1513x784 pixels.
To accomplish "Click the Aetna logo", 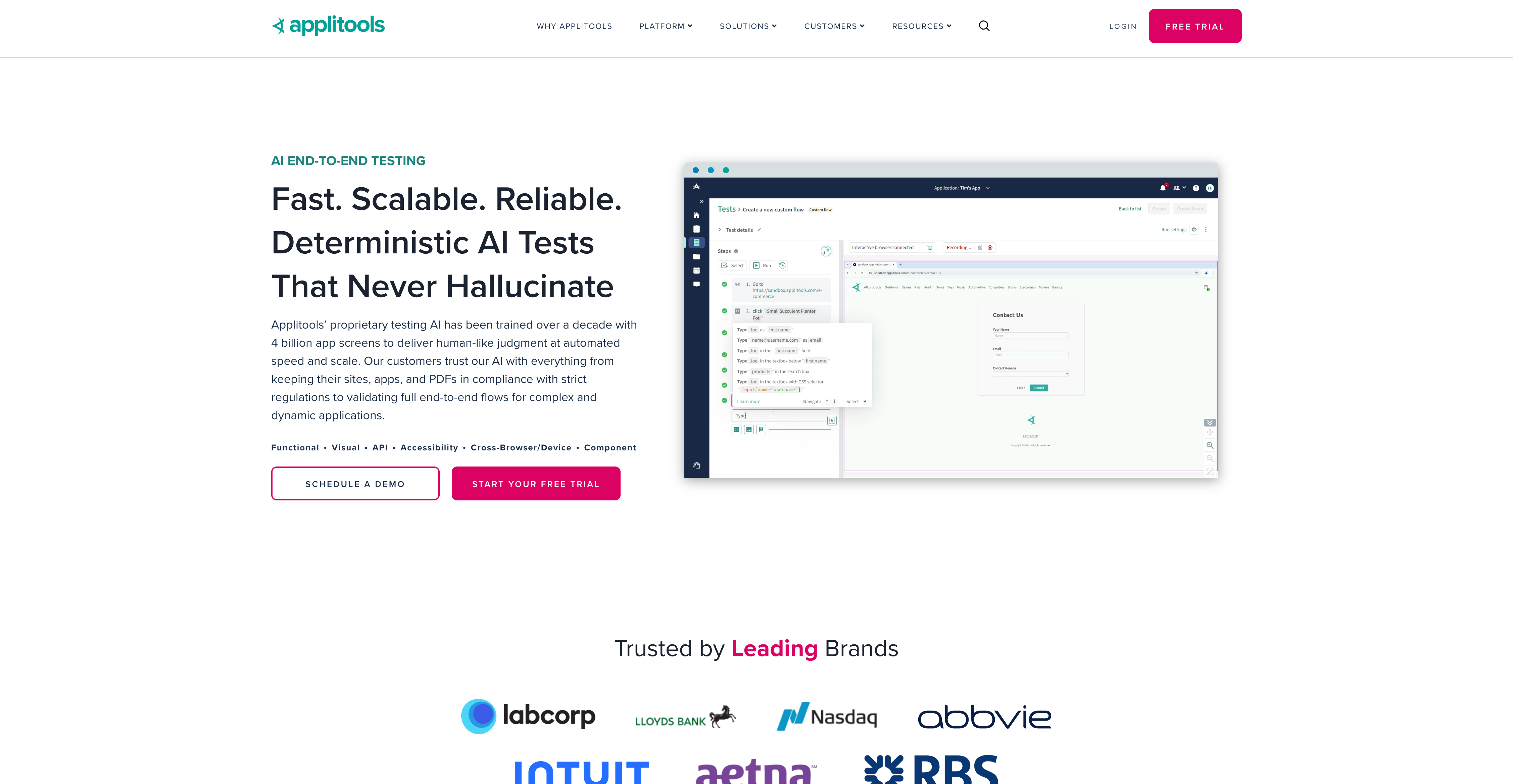I will coord(756,771).
